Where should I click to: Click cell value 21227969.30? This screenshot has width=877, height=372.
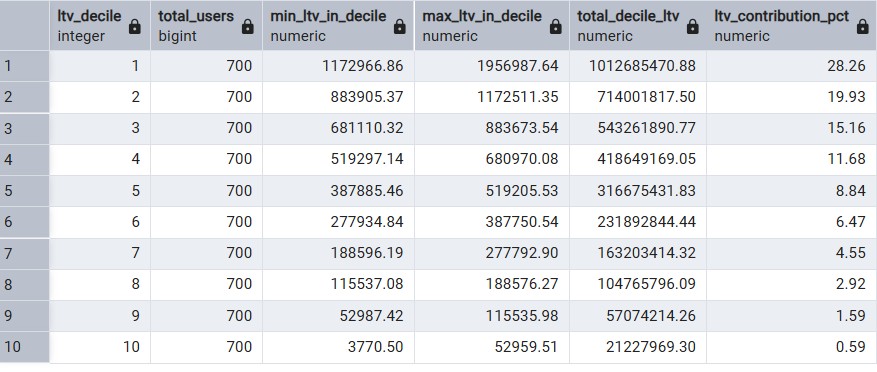pos(651,347)
